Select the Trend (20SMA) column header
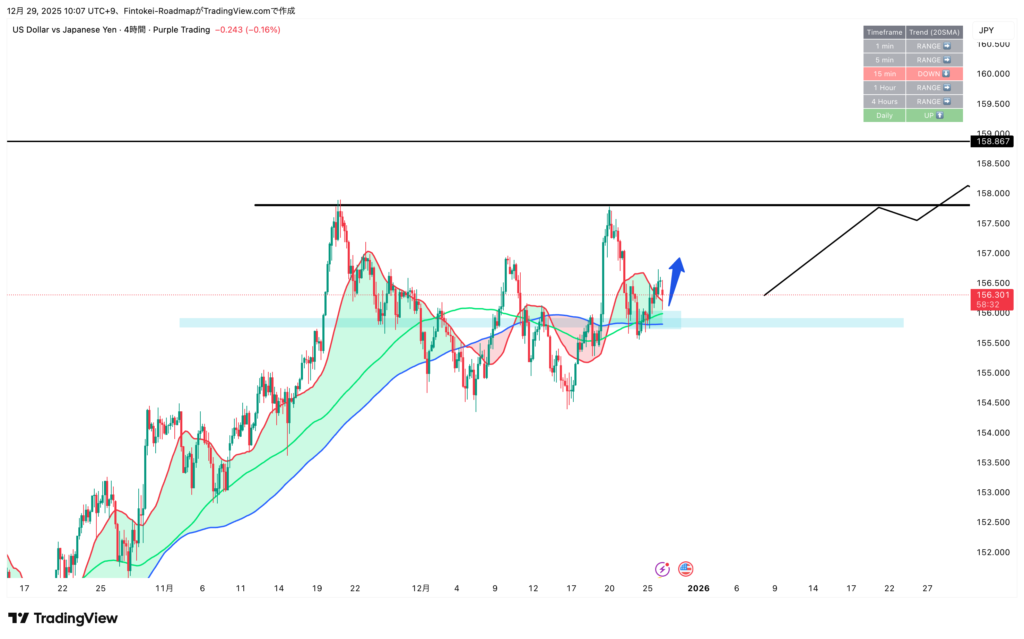Screen dimensions: 1024x639 [934, 32]
